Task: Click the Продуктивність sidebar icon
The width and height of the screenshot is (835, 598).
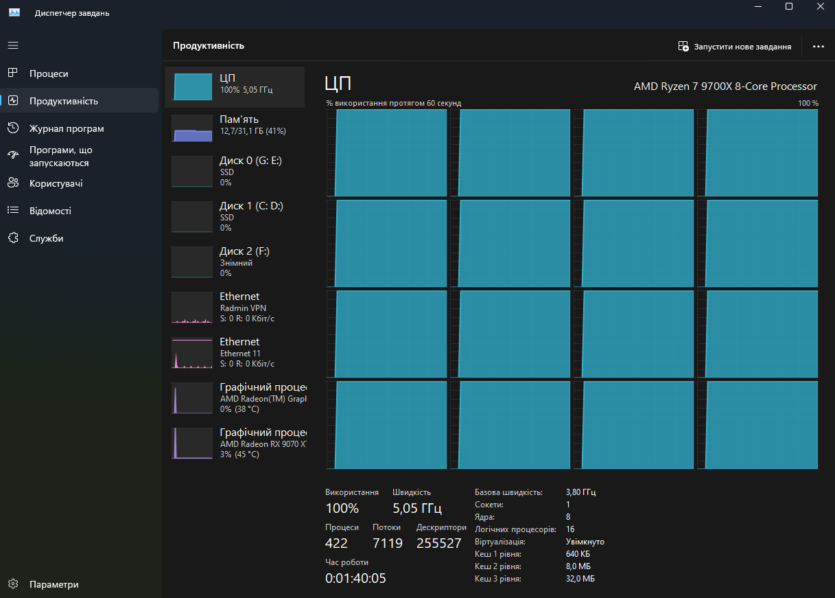Action: [x=13, y=101]
